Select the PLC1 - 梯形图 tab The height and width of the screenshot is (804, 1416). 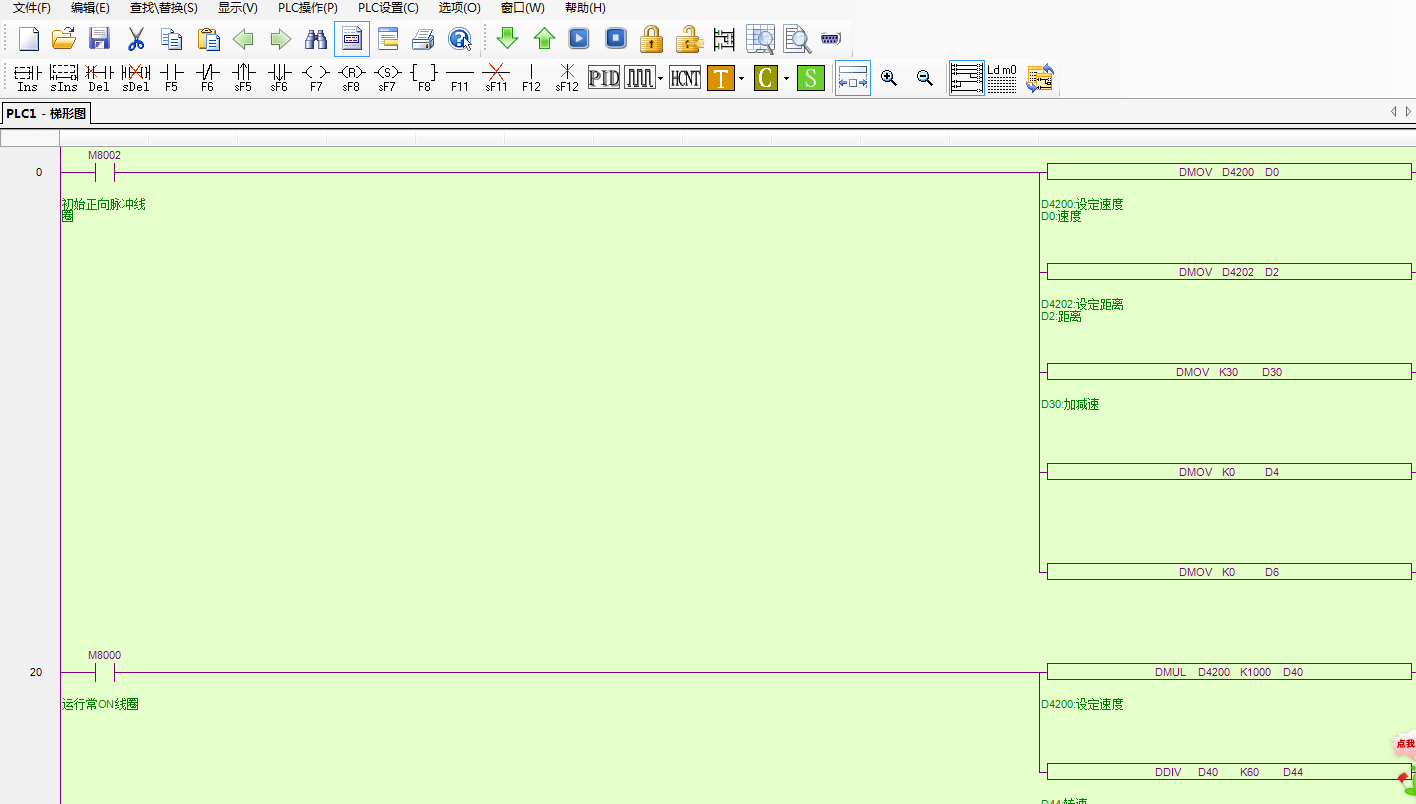point(46,113)
